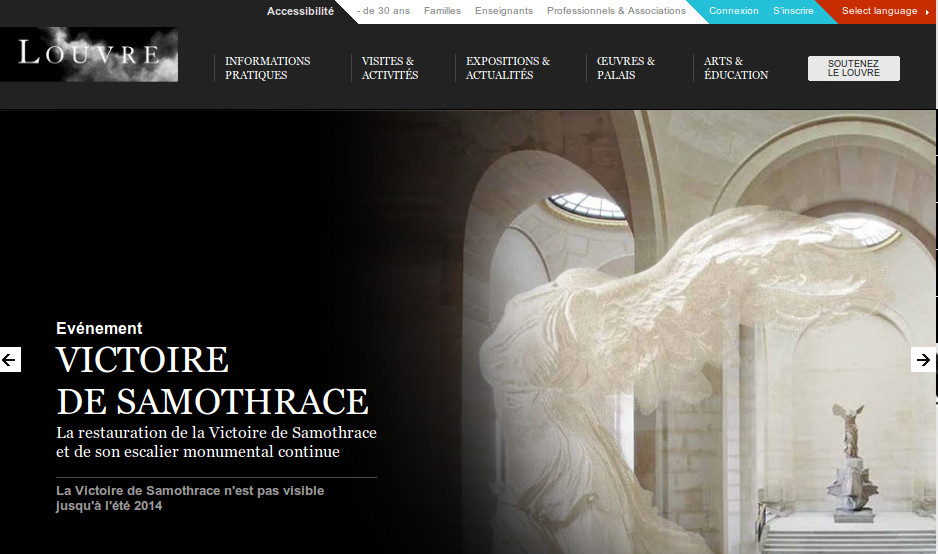Open Accessibilité link

pos(300,11)
